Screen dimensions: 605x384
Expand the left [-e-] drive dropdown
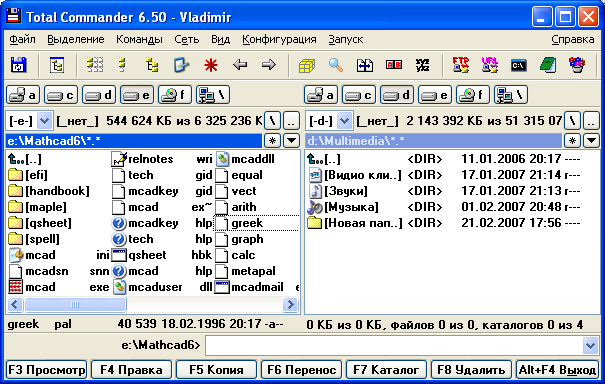pyautogui.click(x=44, y=121)
